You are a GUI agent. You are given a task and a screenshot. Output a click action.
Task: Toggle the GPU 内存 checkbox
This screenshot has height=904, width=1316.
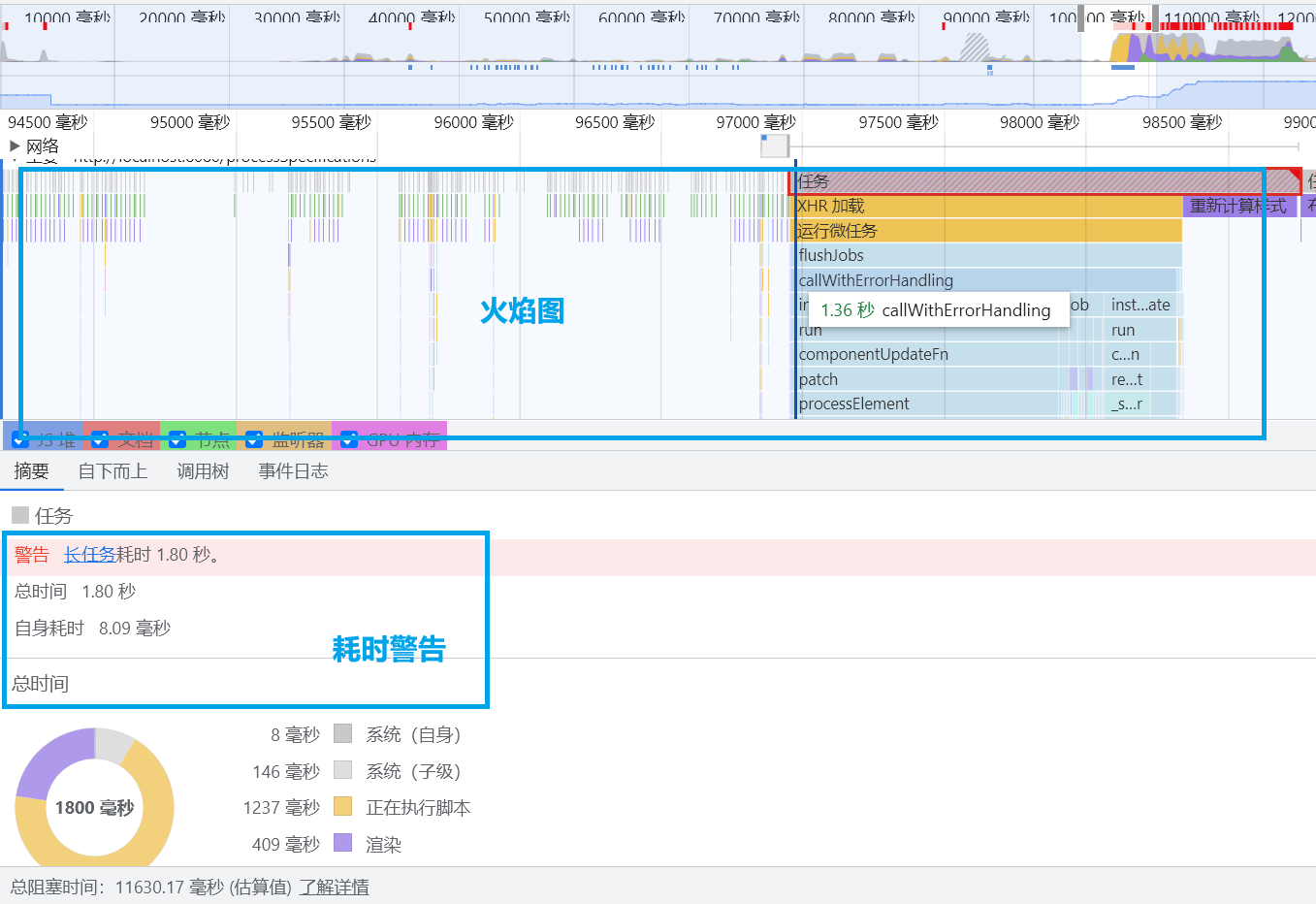pyautogui.click(x=348, y=438)
